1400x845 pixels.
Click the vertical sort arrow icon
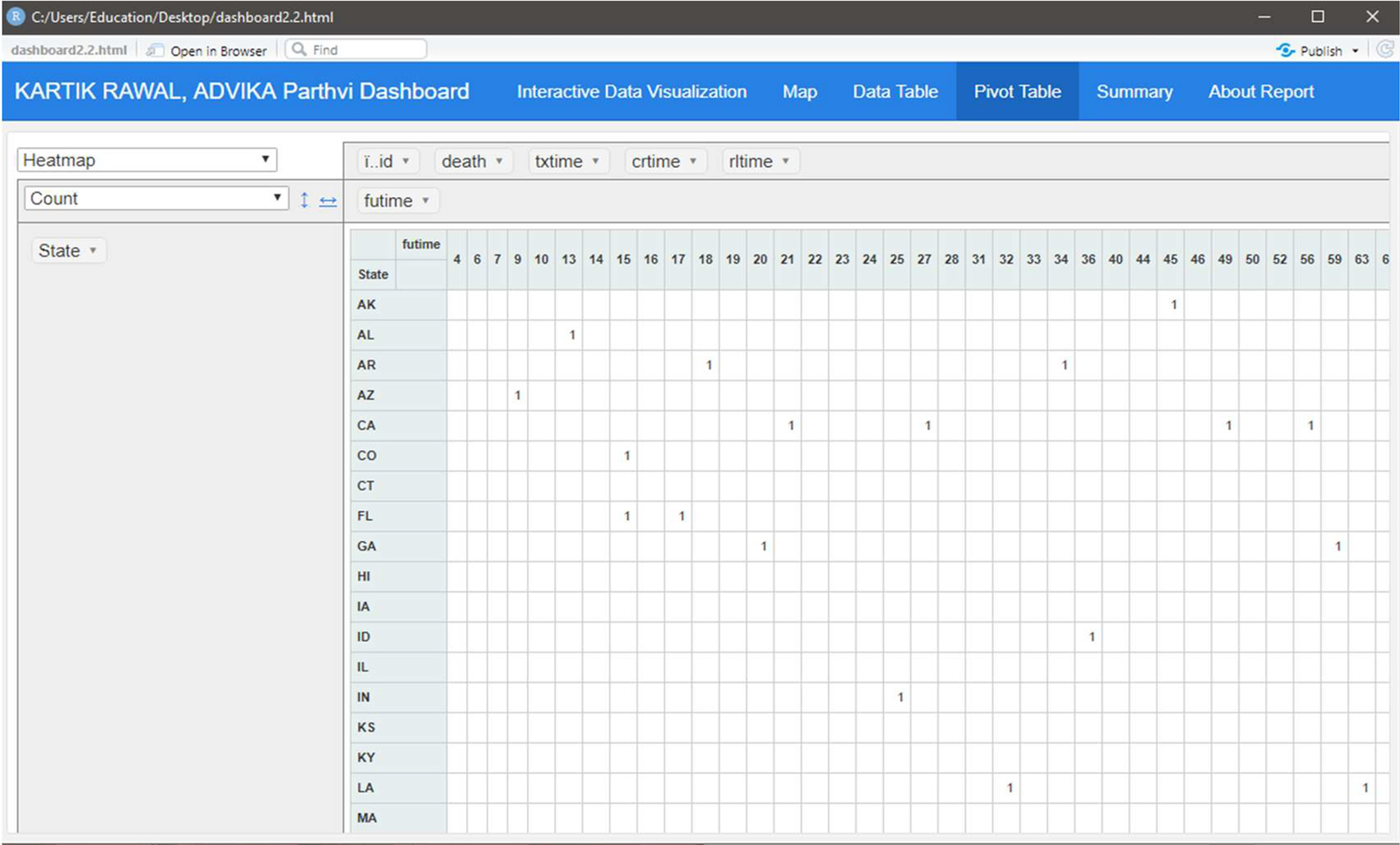click(305, 199)
